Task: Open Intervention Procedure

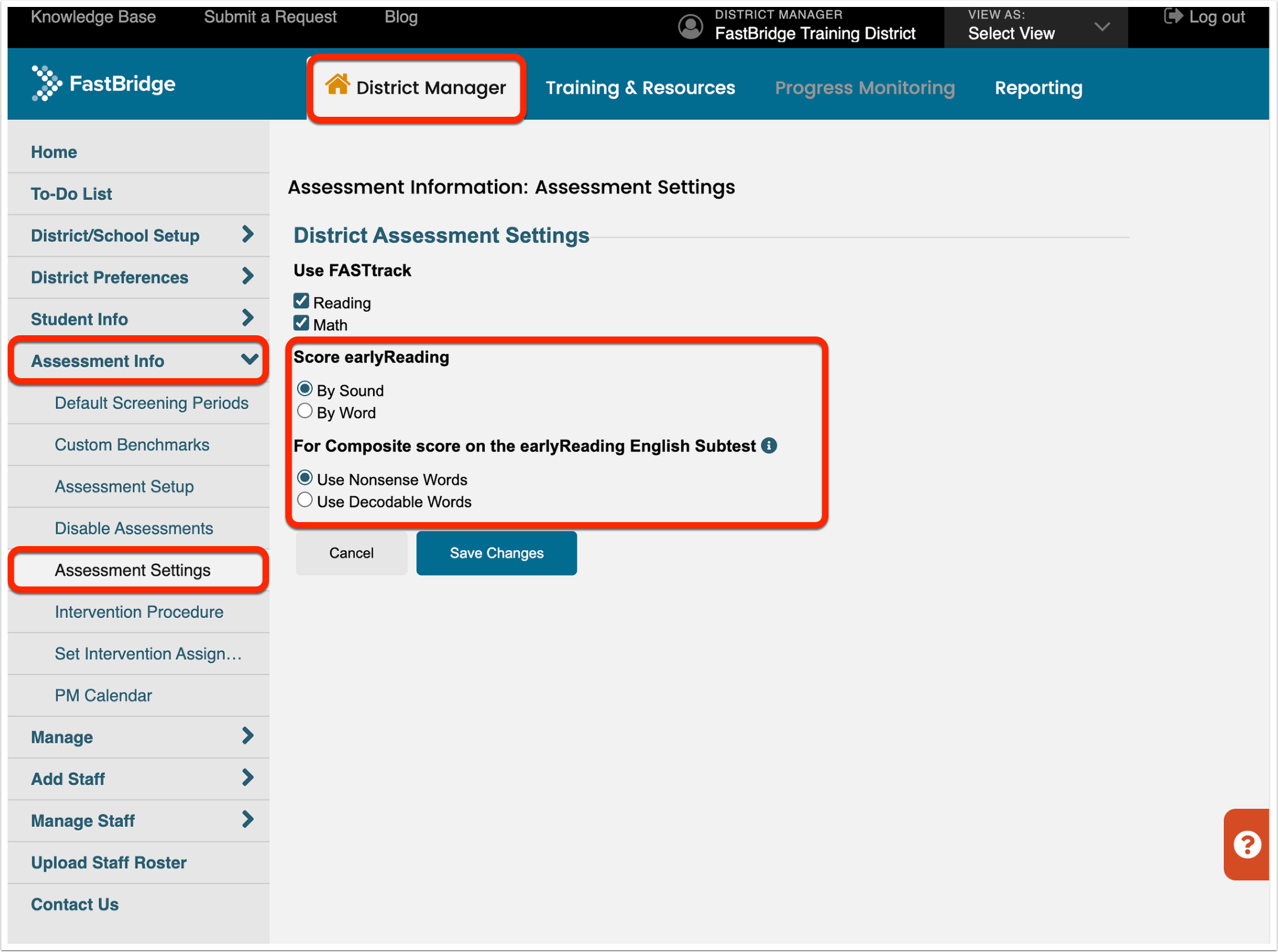Action: (139, 612)
